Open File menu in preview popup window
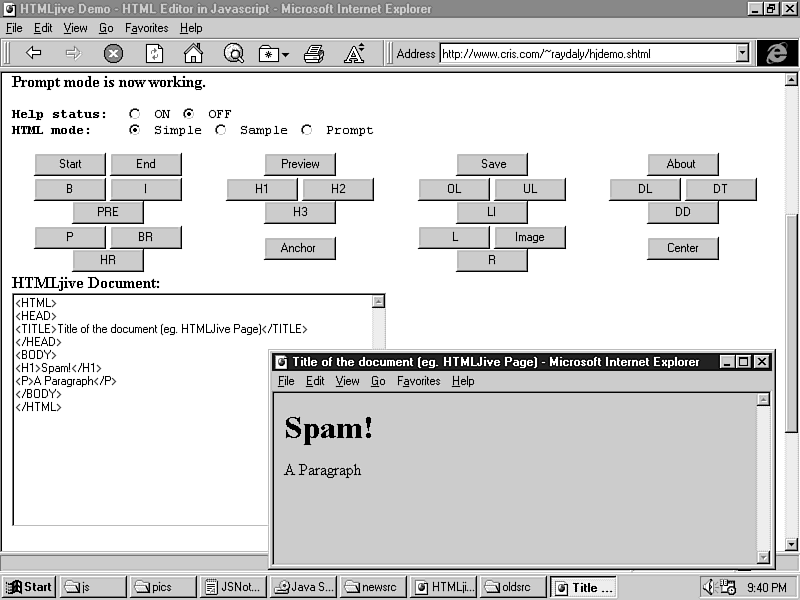Screen dimensions: 800x600 [286, 381]
